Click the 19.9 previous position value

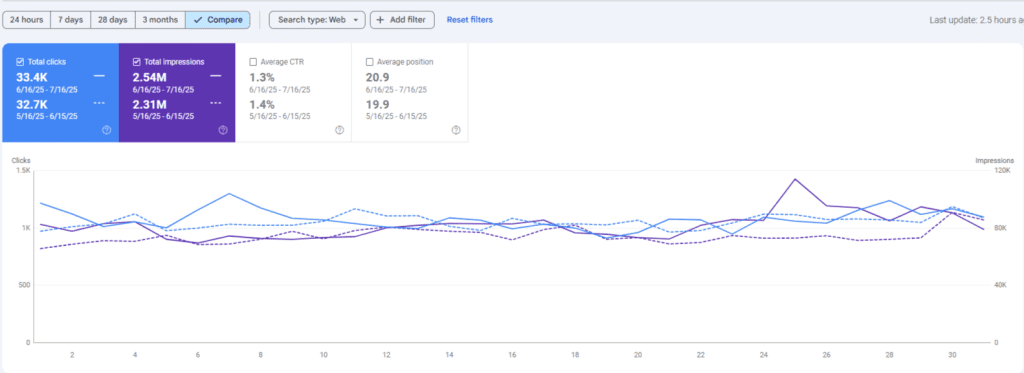377,104
